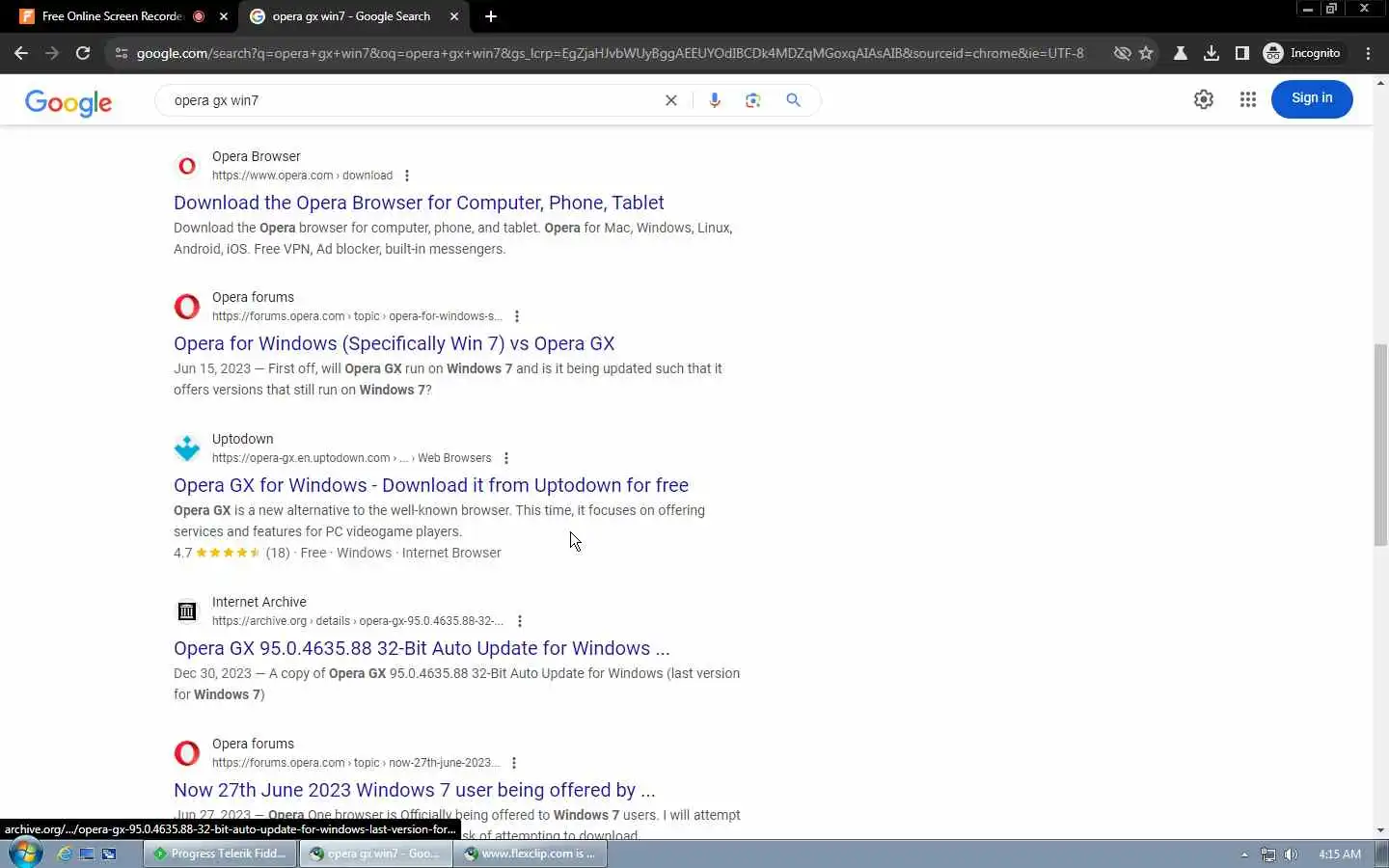Open Progress Telerik Fiddler taskbar button
Image resolution: width=1389 pixels, height=868 pixels.
tap(220, 854)
